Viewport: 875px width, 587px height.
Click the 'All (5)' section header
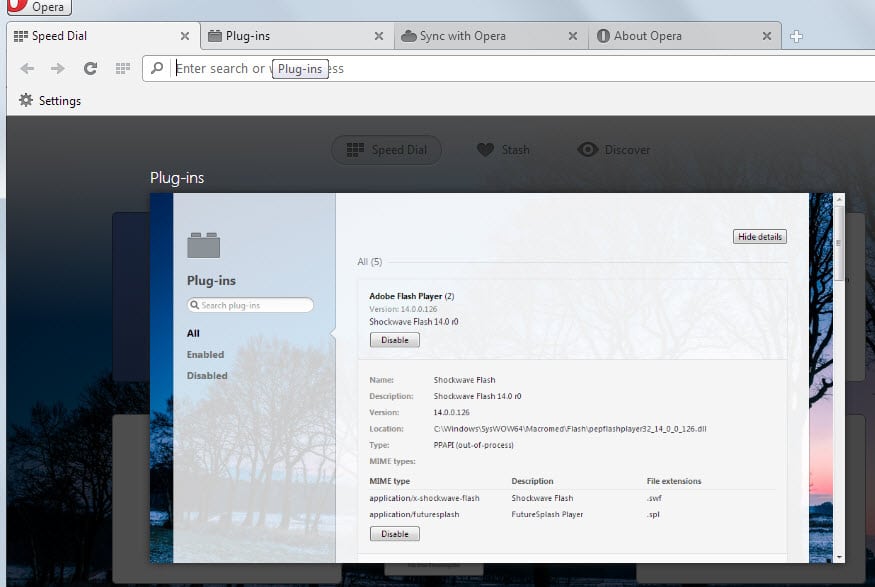point(369,262)
